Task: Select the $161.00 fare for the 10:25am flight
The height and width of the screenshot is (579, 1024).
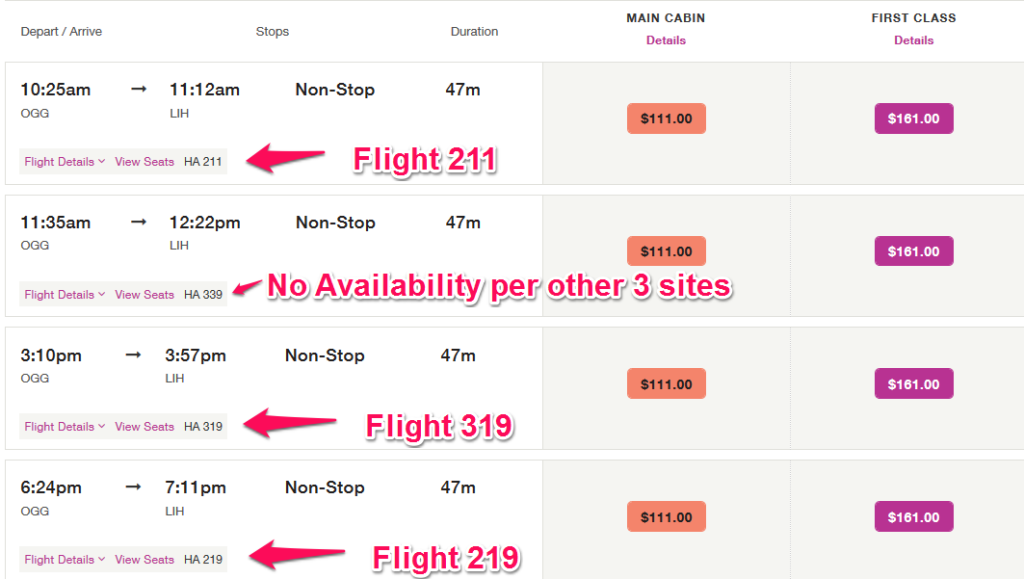Action: pyautogui.click(x=913, y=117)
